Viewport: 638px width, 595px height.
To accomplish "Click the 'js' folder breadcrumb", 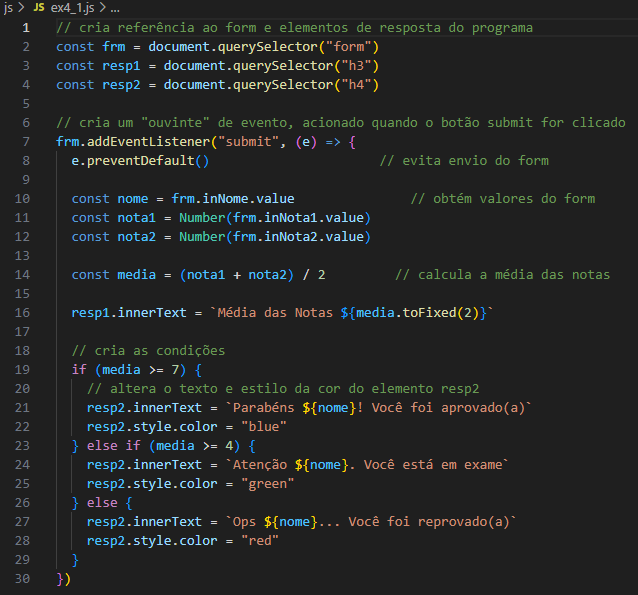I will pos(8,7).
